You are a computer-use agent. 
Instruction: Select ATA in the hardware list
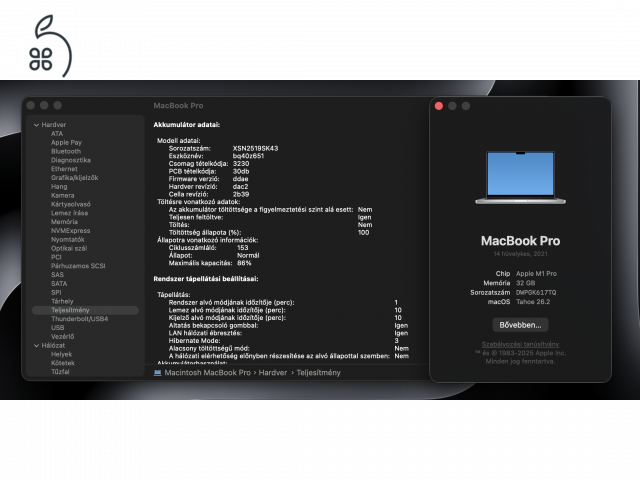point(57,134)
